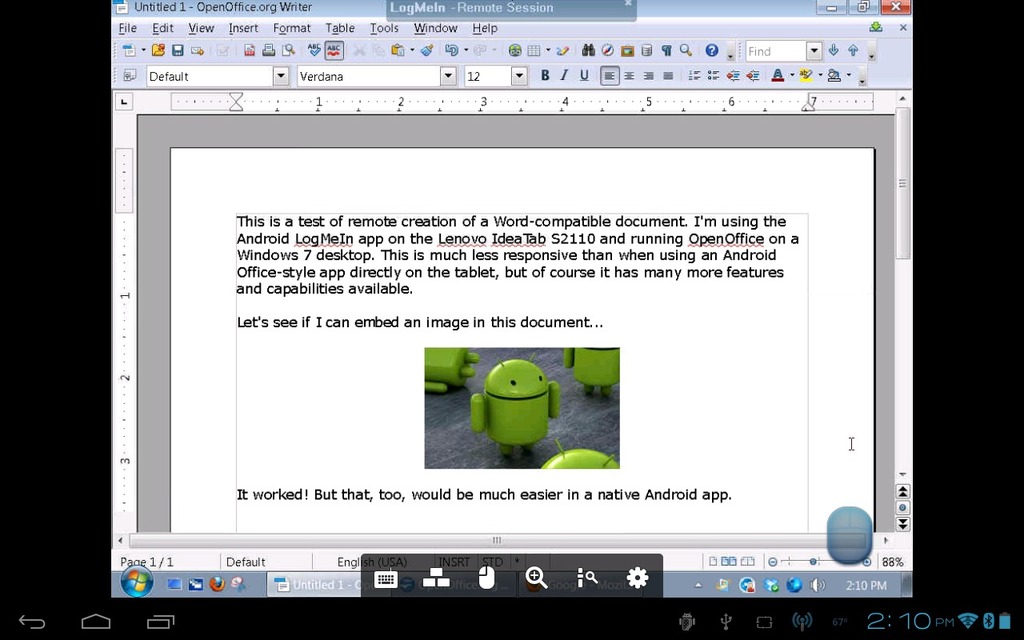Image resolution: width=1024 pixels, height=640 pixels.
Task: Open the Zoom magnifier in the toolbar
Action: click(x=685, y=50)
